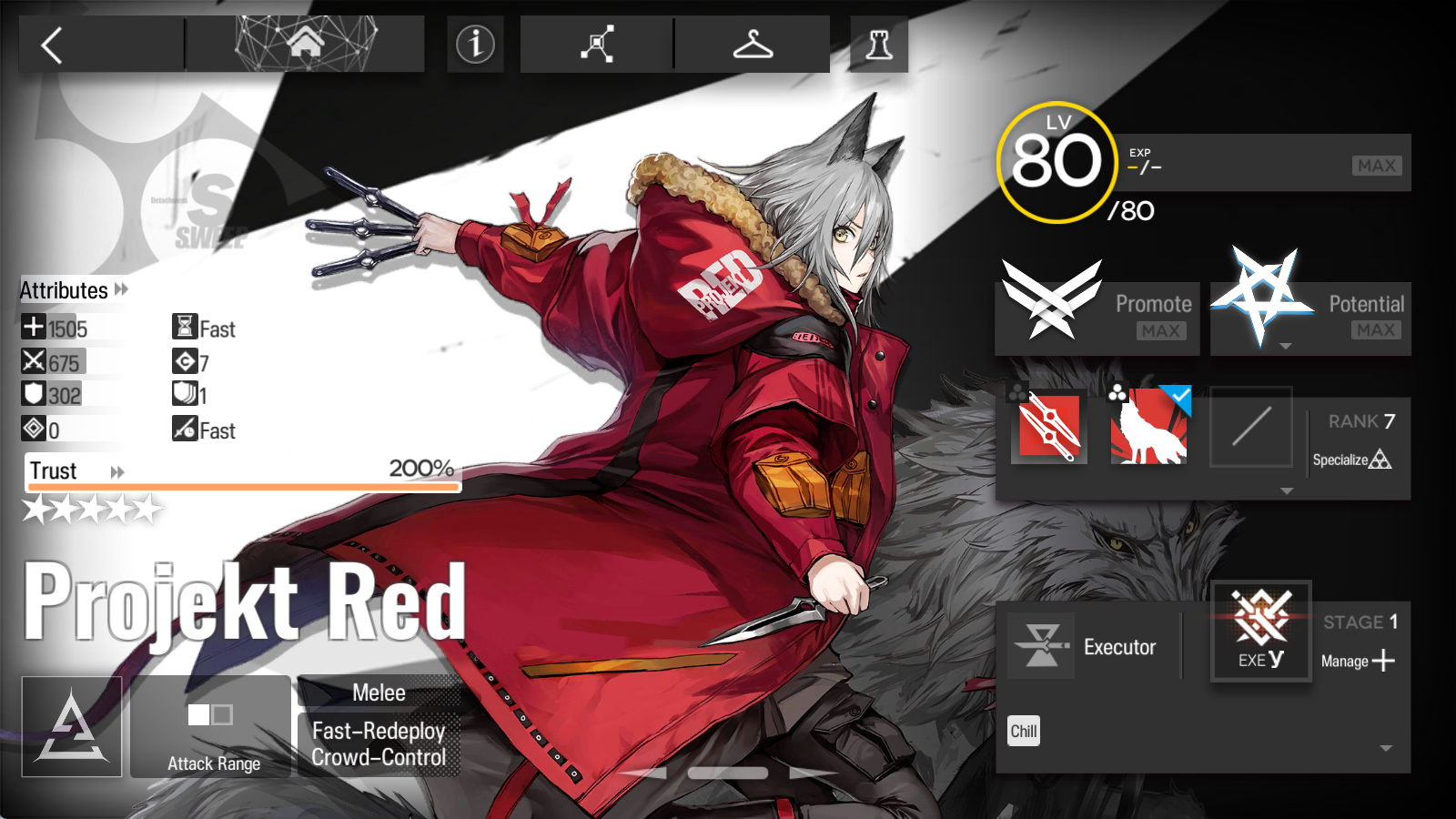Open the Executor branch description
This screenshot has height=819, width=1456.
pos(1119,647)
